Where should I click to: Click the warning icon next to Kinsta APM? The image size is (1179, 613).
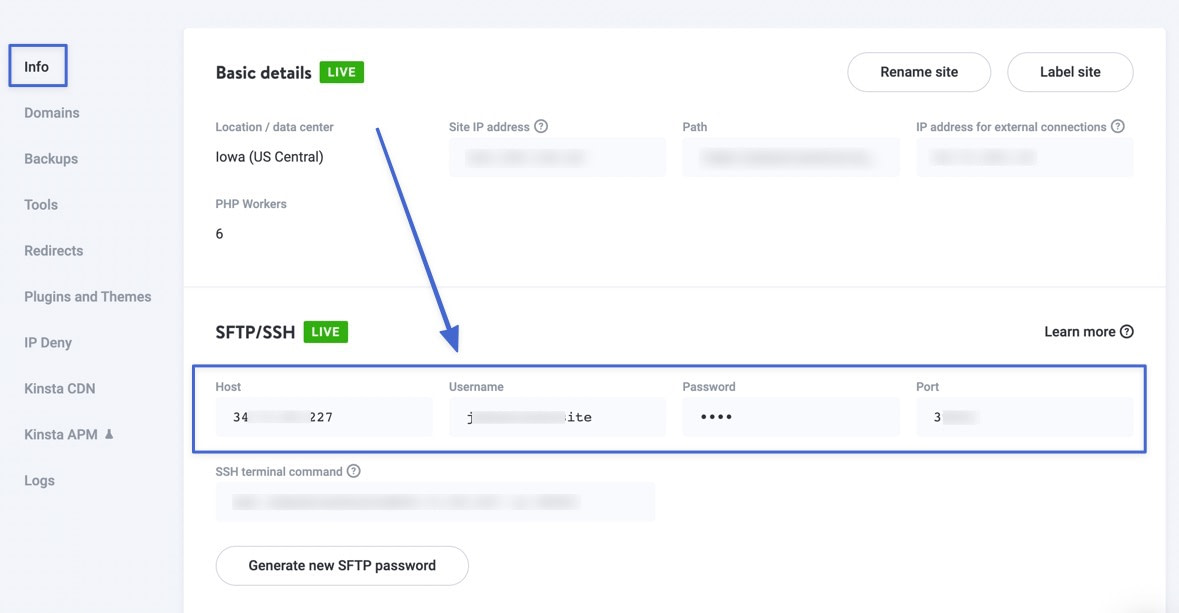[107, 434]
